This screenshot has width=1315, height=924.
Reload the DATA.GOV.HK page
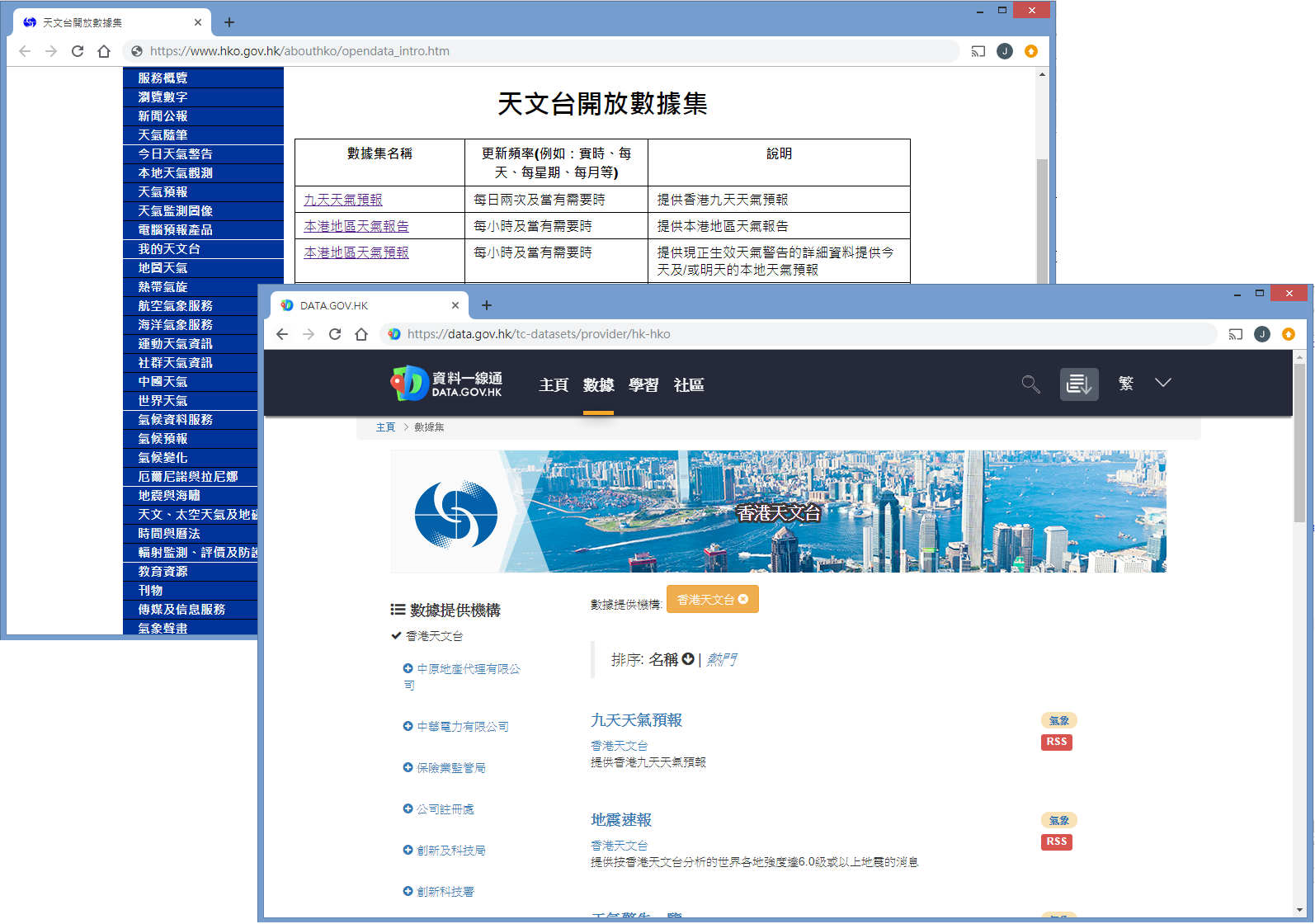pyautogui.click(x=335, y=334)
